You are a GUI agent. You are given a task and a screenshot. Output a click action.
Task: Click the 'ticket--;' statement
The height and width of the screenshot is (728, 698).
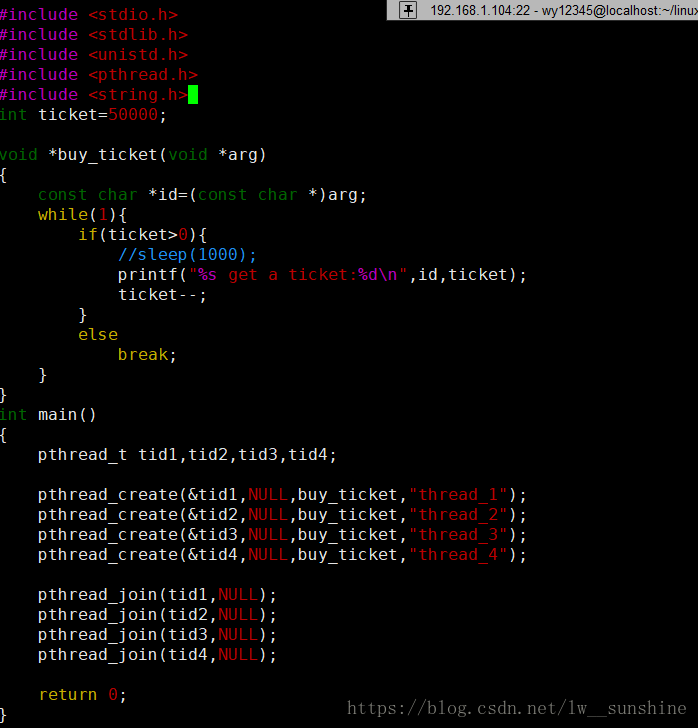[162, 294]
